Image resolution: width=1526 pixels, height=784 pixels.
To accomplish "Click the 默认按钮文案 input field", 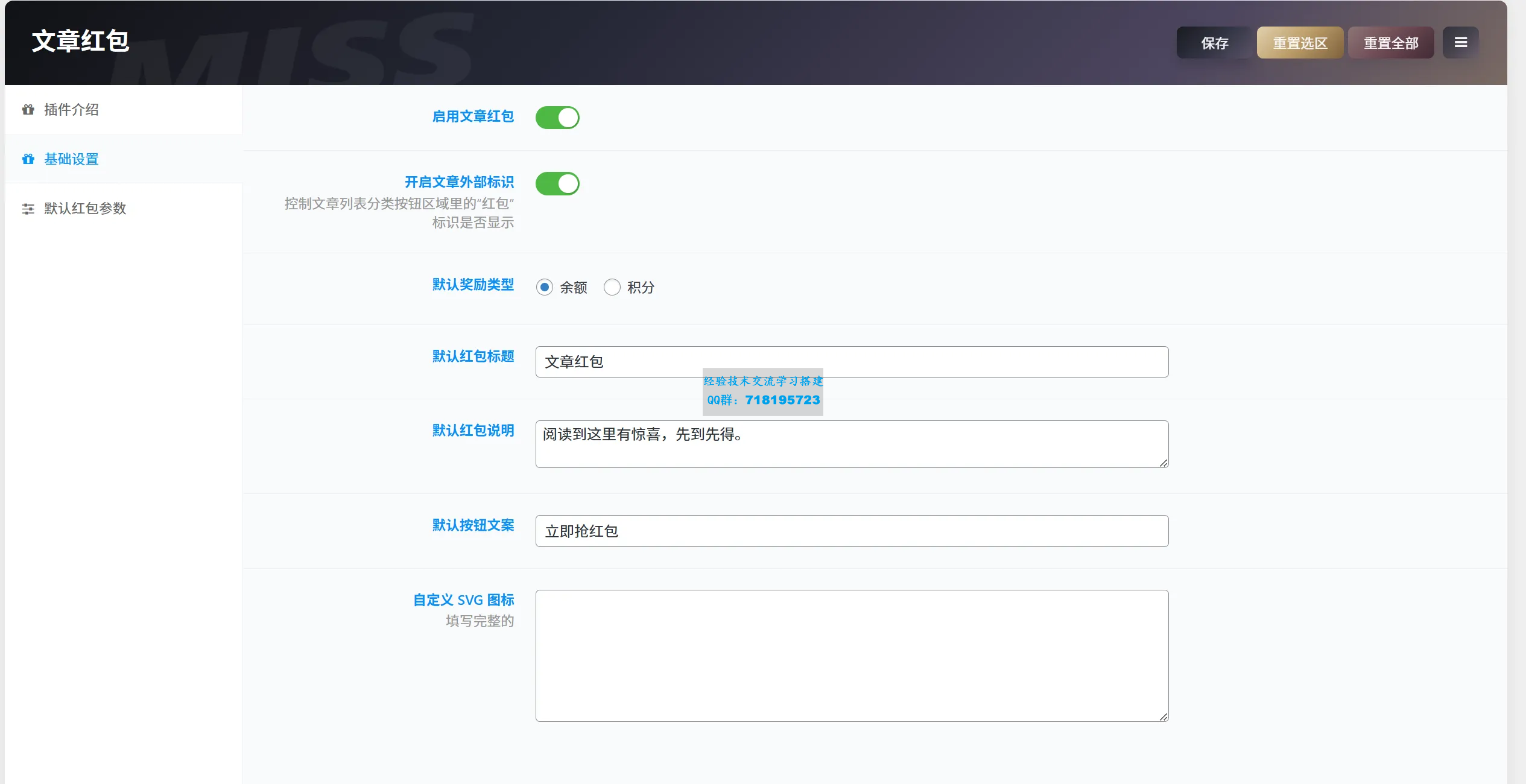I will pyautogui.click(x=852, y=531).
